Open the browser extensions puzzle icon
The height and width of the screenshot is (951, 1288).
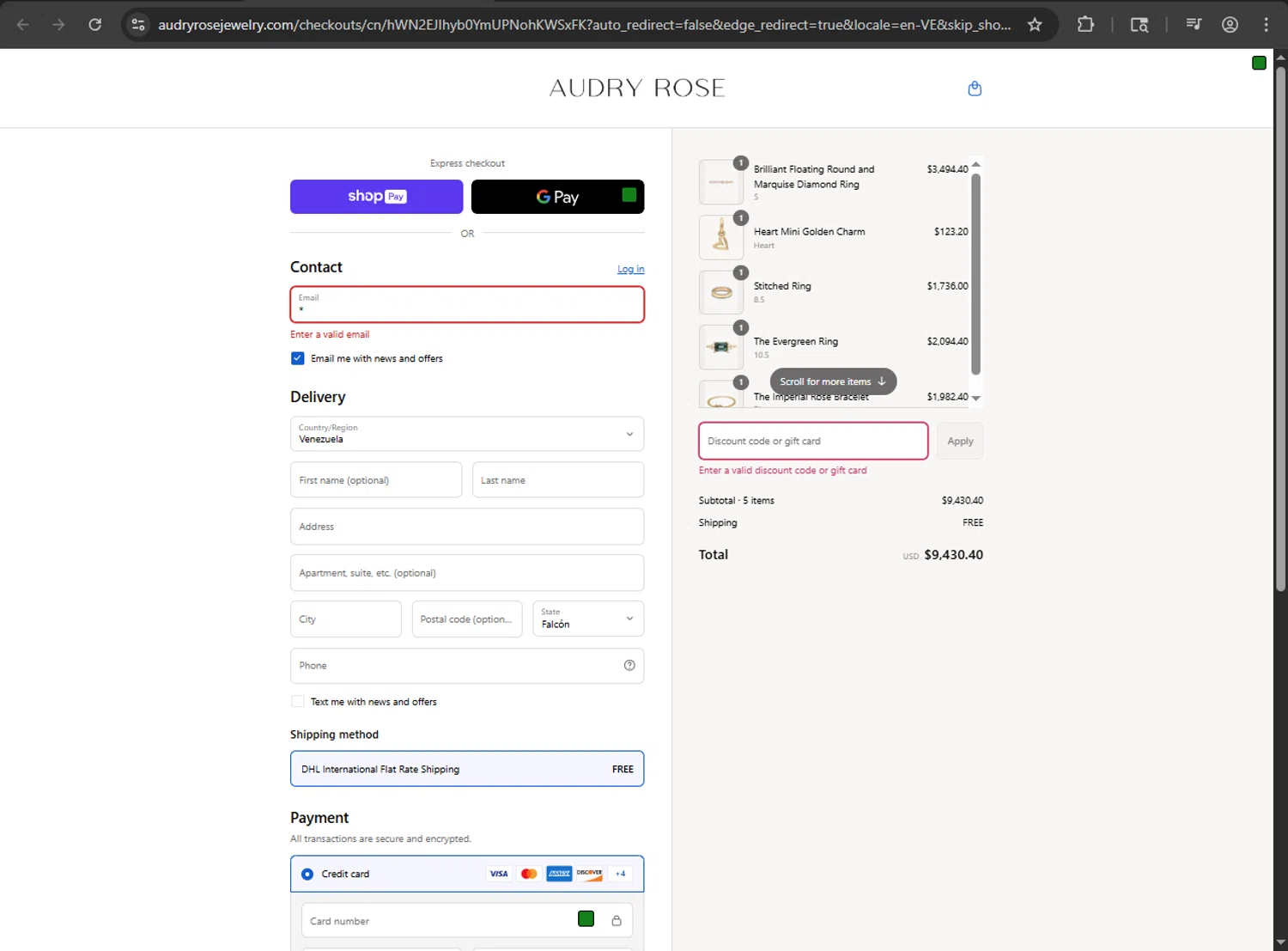1085,24
